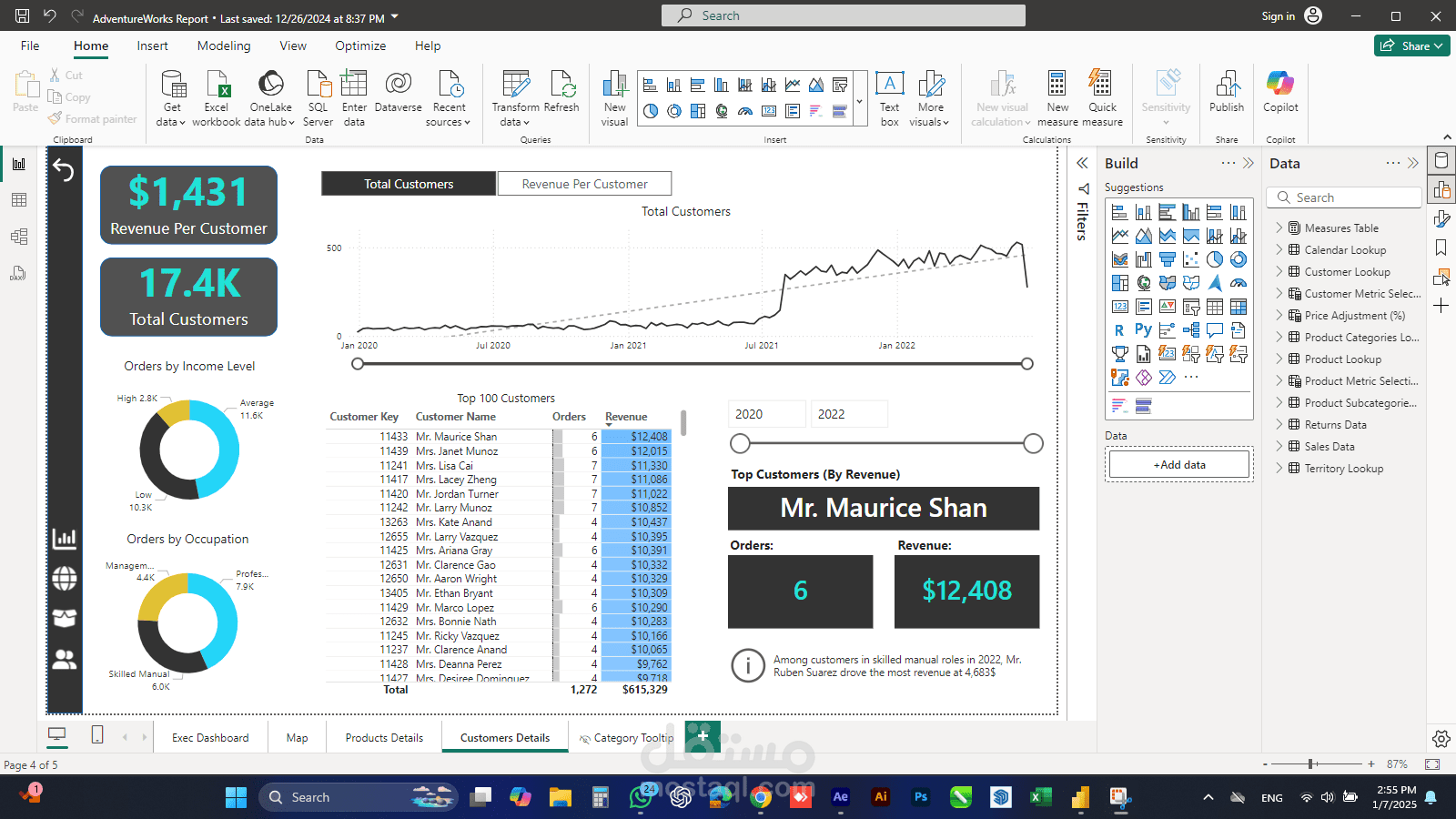Click the bar chart navigation icon on canvas
Screen dimensions: 1456x819
[x=65, y=538]
